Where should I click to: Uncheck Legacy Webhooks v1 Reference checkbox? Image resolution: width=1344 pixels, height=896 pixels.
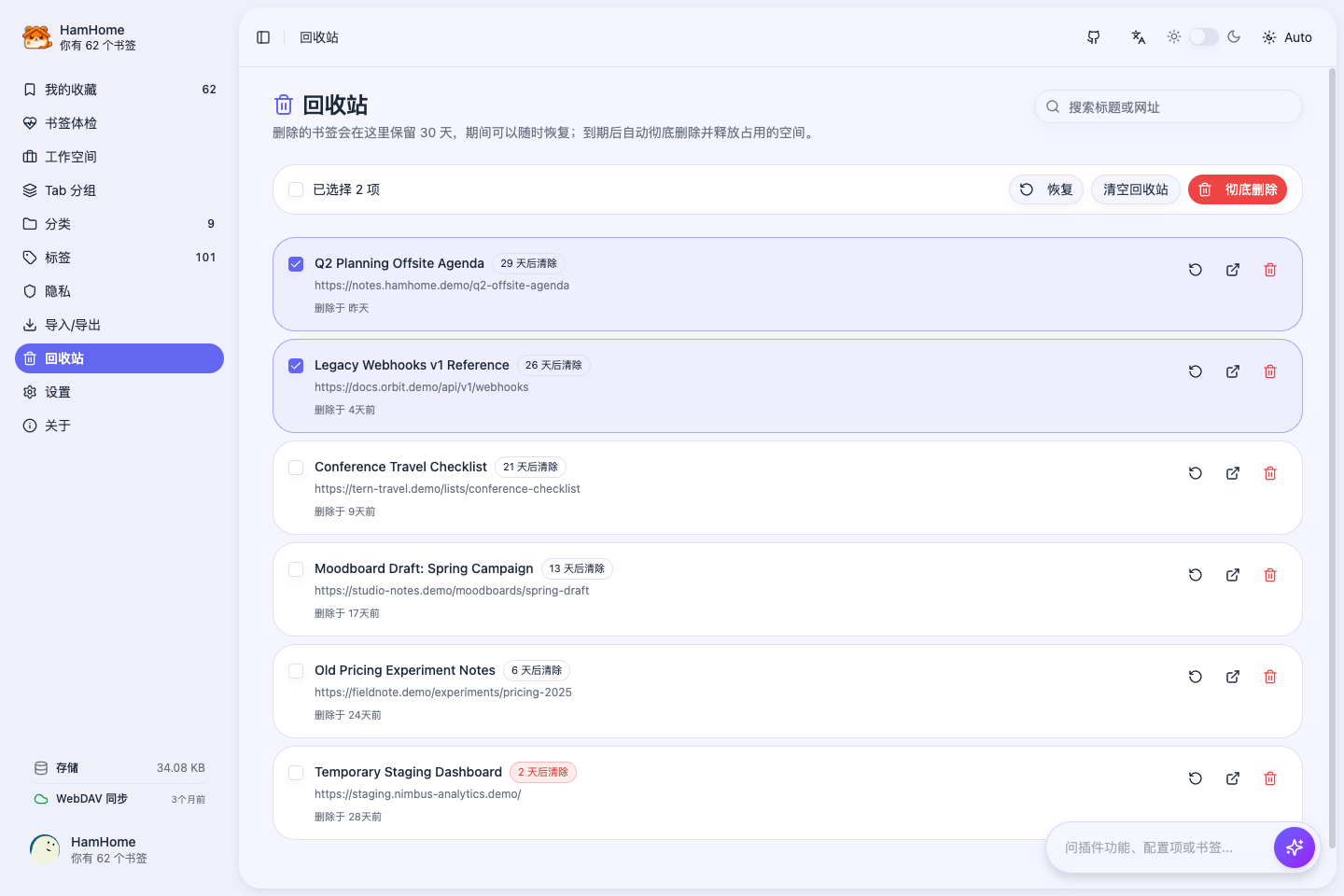[x=296, y=366]
